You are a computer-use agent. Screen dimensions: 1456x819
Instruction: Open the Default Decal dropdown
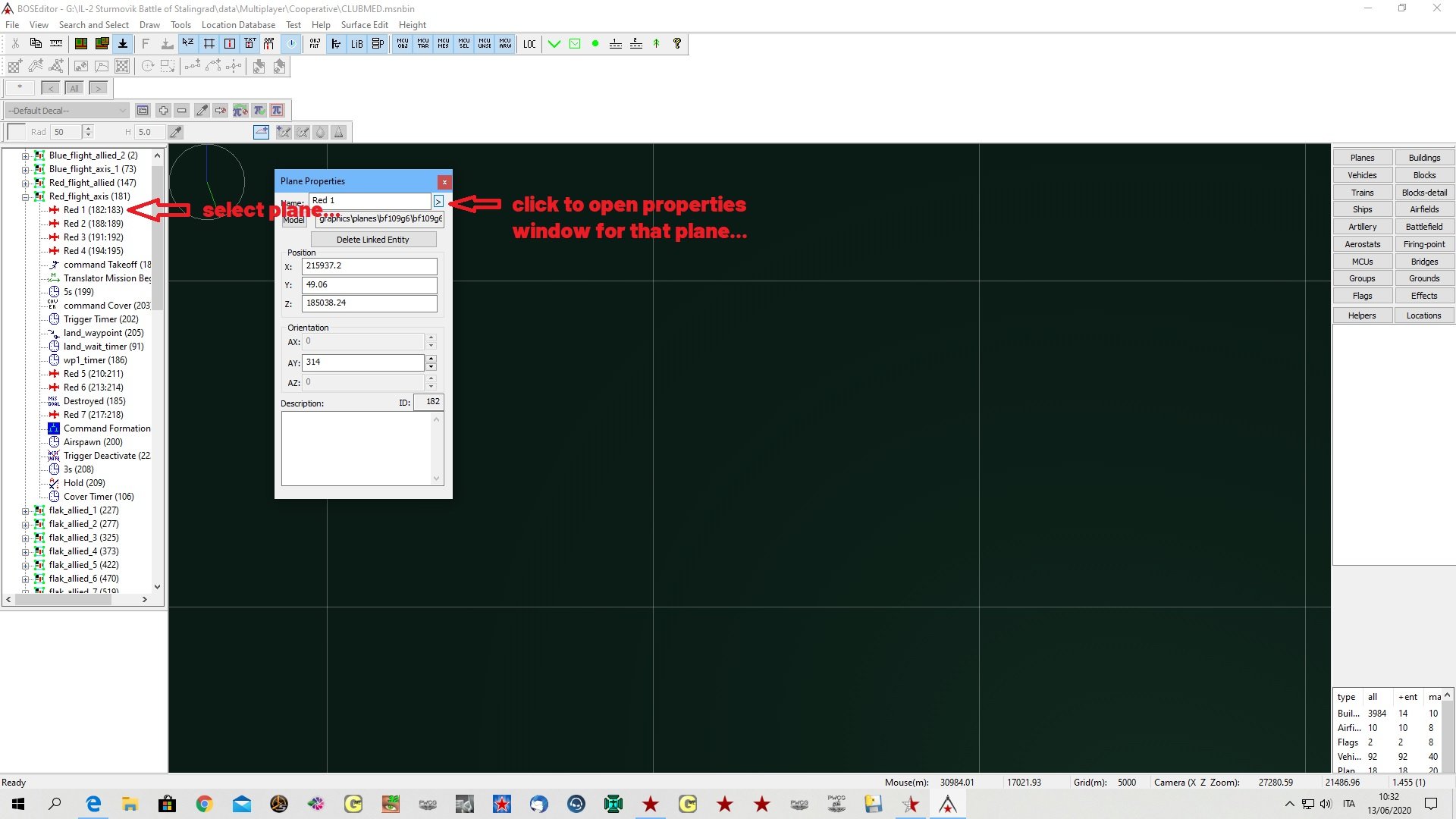(x=67, y=111)
